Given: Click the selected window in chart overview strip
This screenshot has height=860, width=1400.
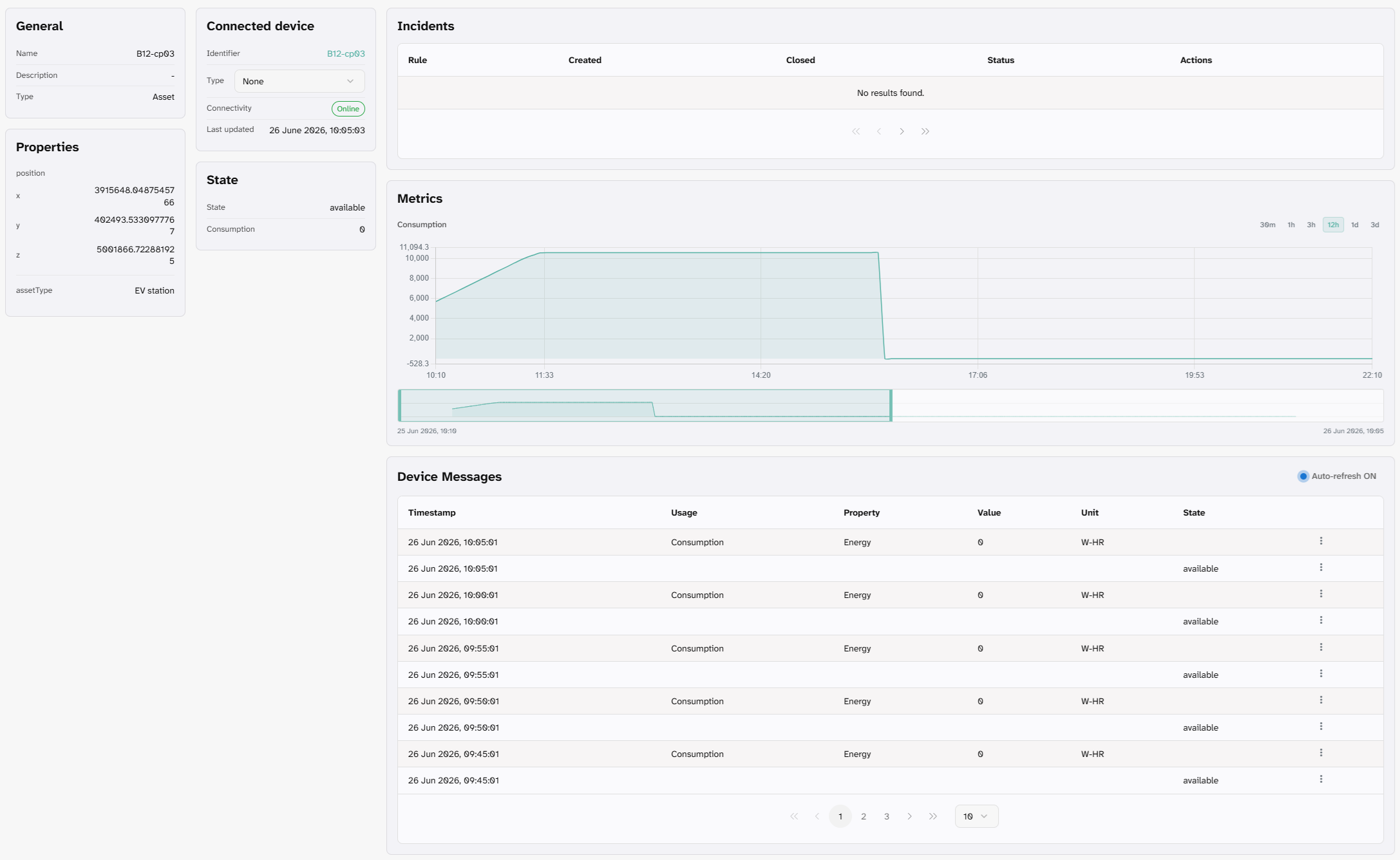Looking at the screenshot, I should point(645,406).
